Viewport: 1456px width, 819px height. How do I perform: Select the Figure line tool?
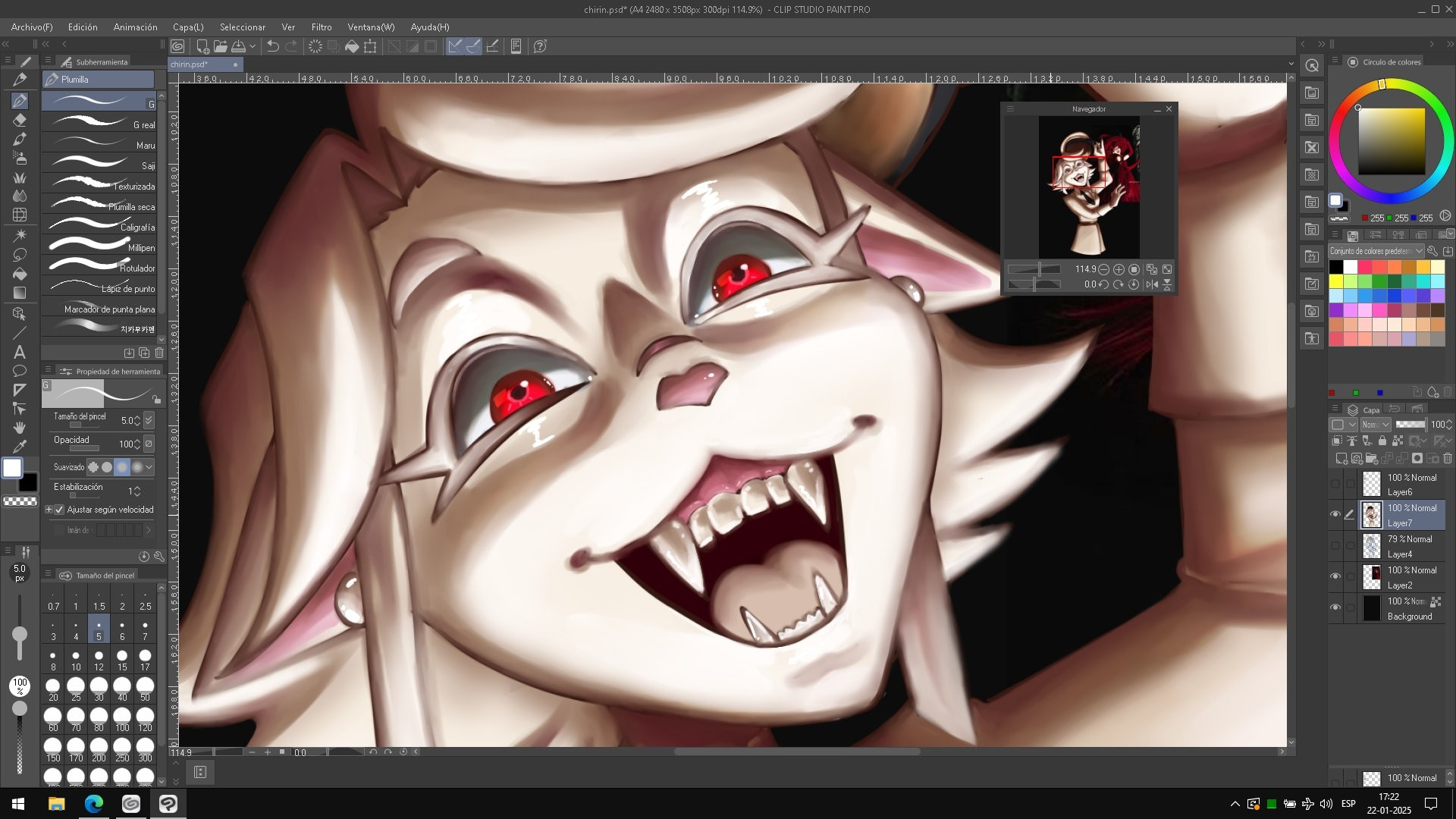(20, 333)
